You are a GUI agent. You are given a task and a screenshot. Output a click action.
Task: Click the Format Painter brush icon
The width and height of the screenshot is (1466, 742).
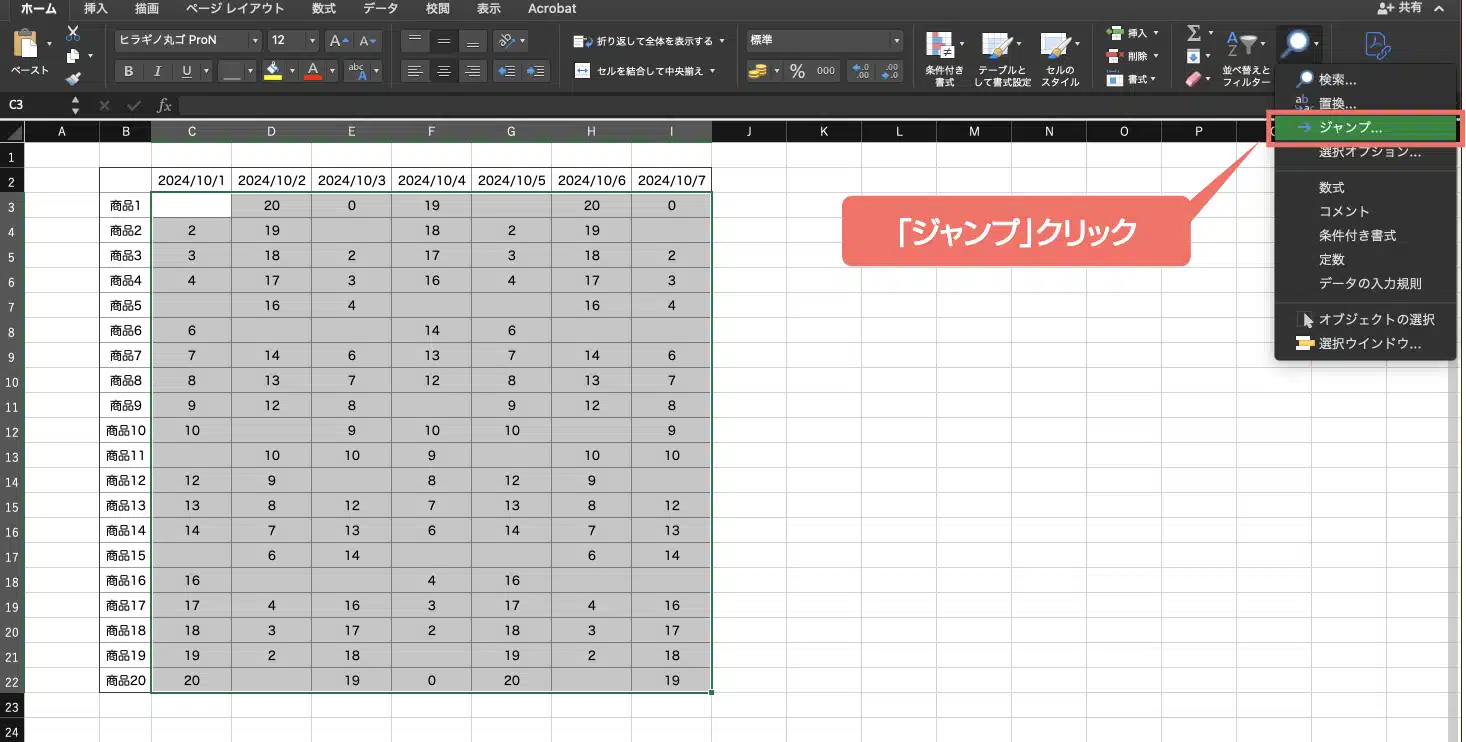coord(73,78)
